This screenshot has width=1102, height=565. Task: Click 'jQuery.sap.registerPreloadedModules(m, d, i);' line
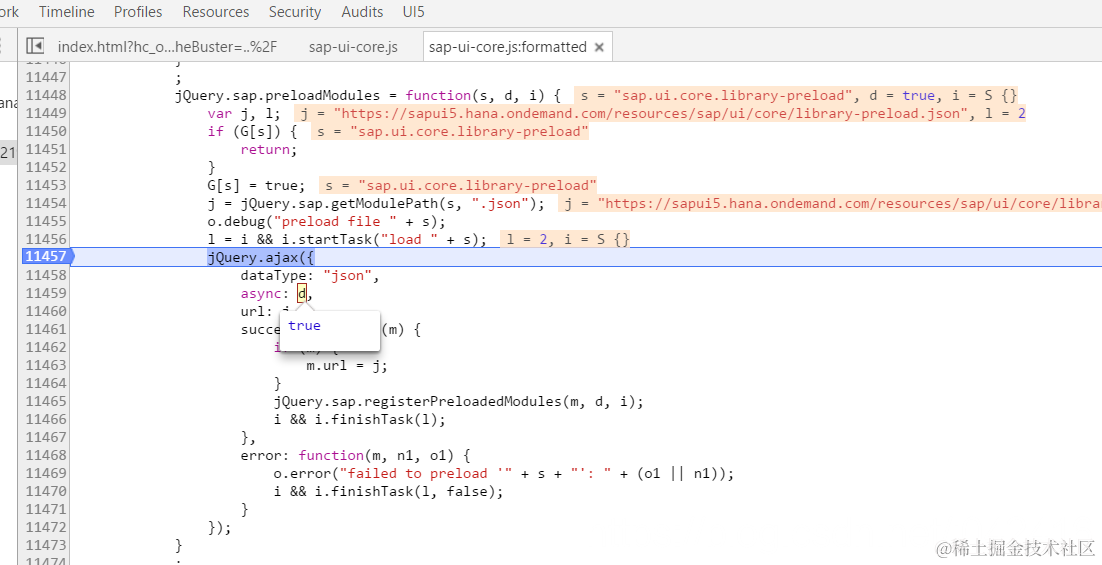458,401
